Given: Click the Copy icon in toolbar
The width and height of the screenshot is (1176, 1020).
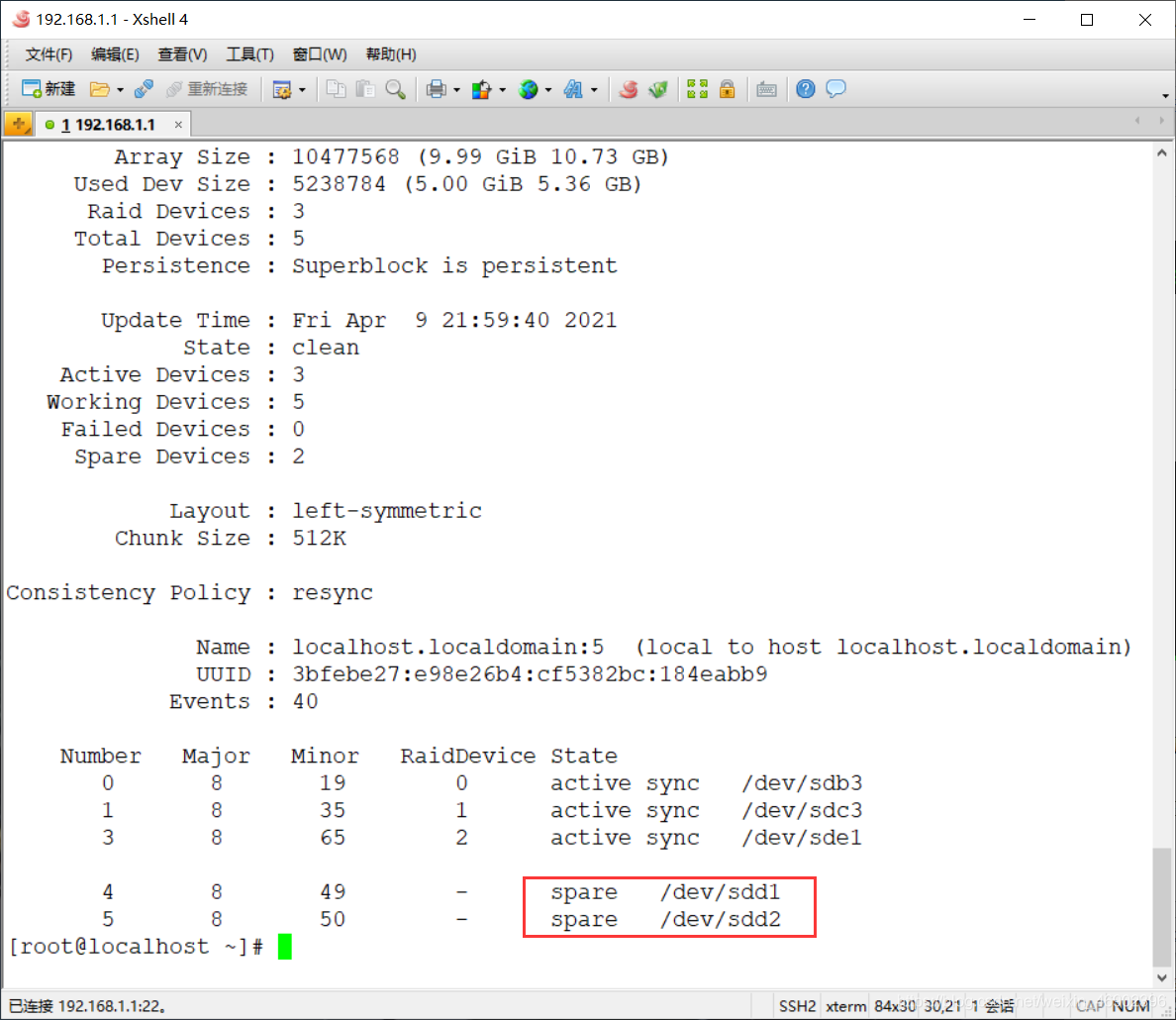Looking at the screenshot, I should tap(336, 89).
